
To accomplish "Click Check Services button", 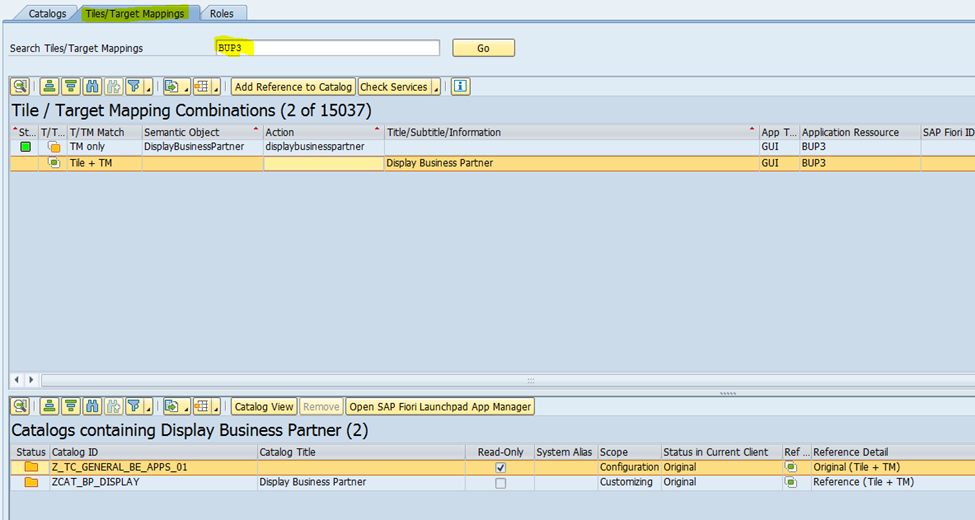I will pyautogui.click(x=394, y=87).
